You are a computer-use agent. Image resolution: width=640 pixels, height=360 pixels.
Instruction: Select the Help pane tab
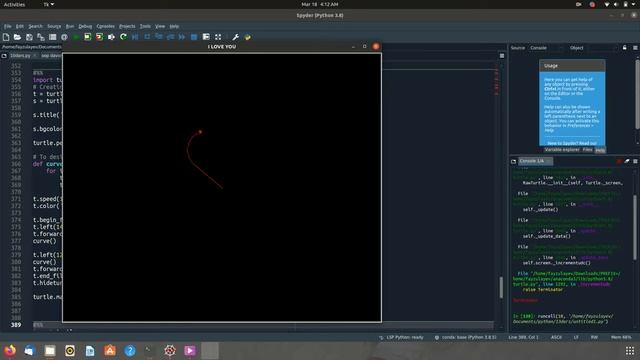tap(600, 150)
